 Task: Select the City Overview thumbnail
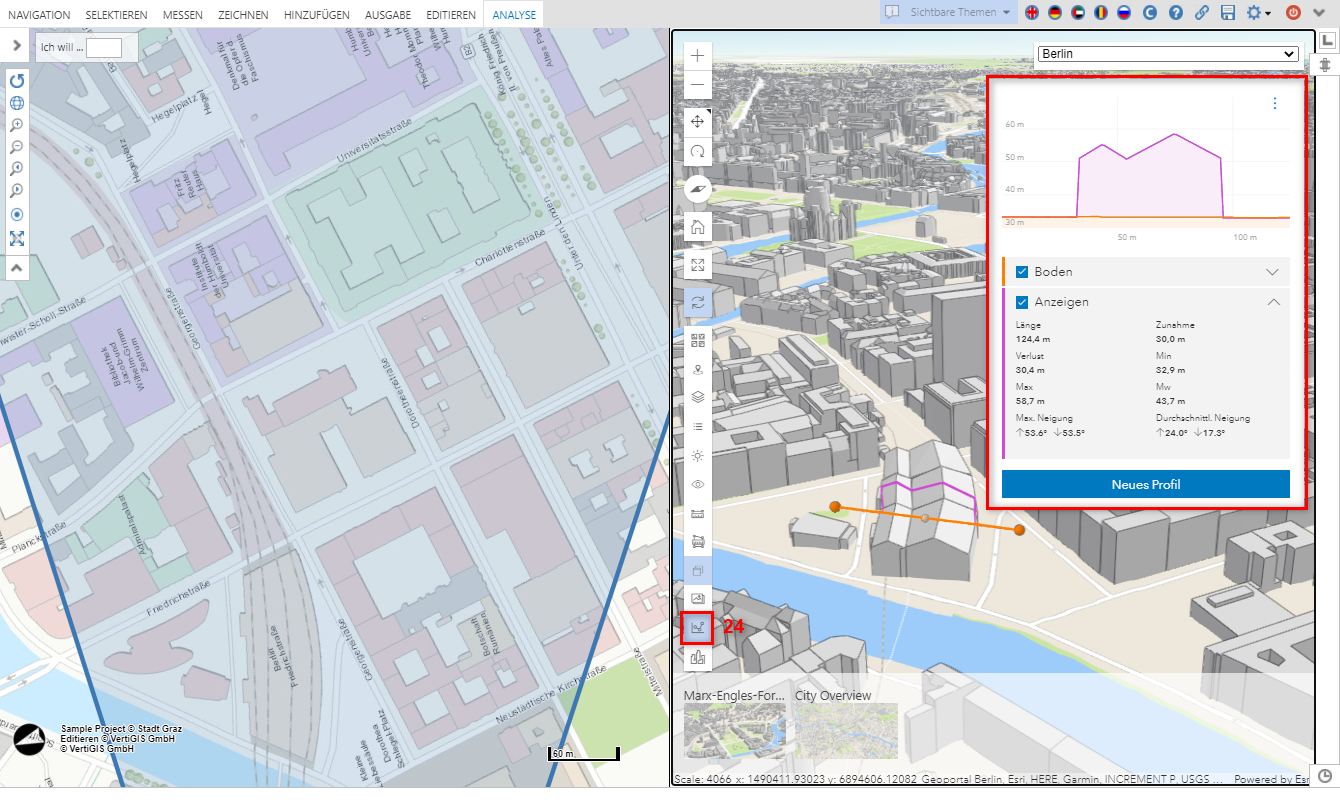(x=846, y=731)
